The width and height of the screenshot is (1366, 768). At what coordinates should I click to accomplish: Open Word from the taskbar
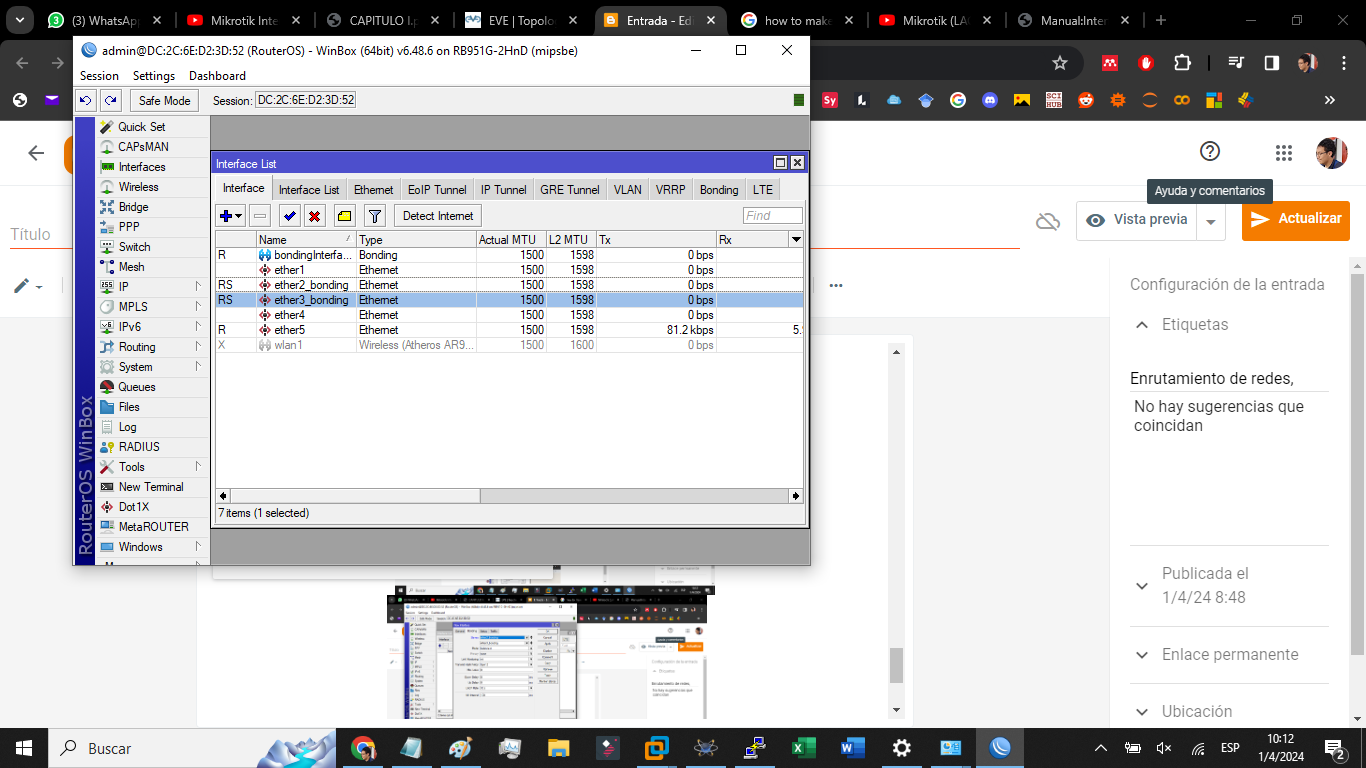pyautogui.click(x=852, y=748)
